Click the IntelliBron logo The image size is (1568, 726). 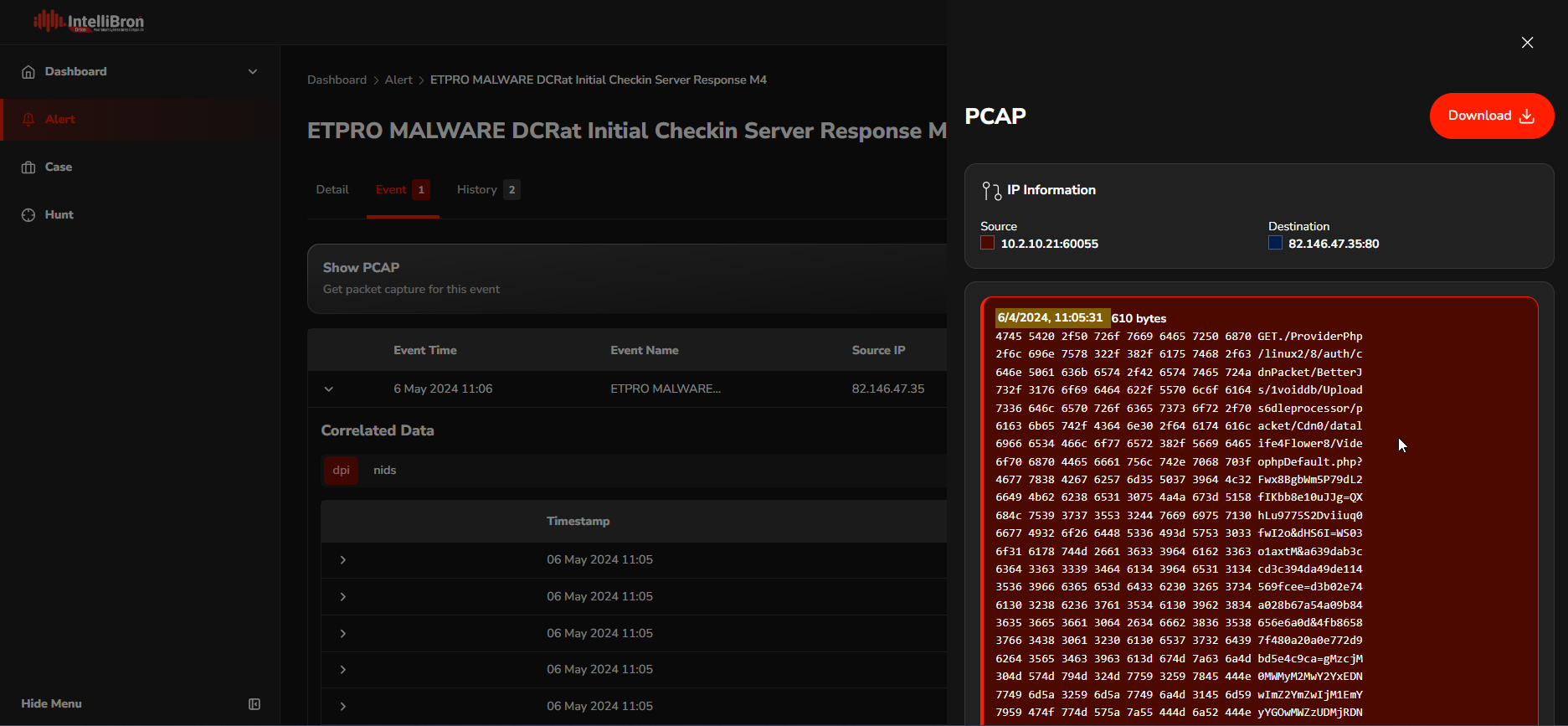point(89,21)
